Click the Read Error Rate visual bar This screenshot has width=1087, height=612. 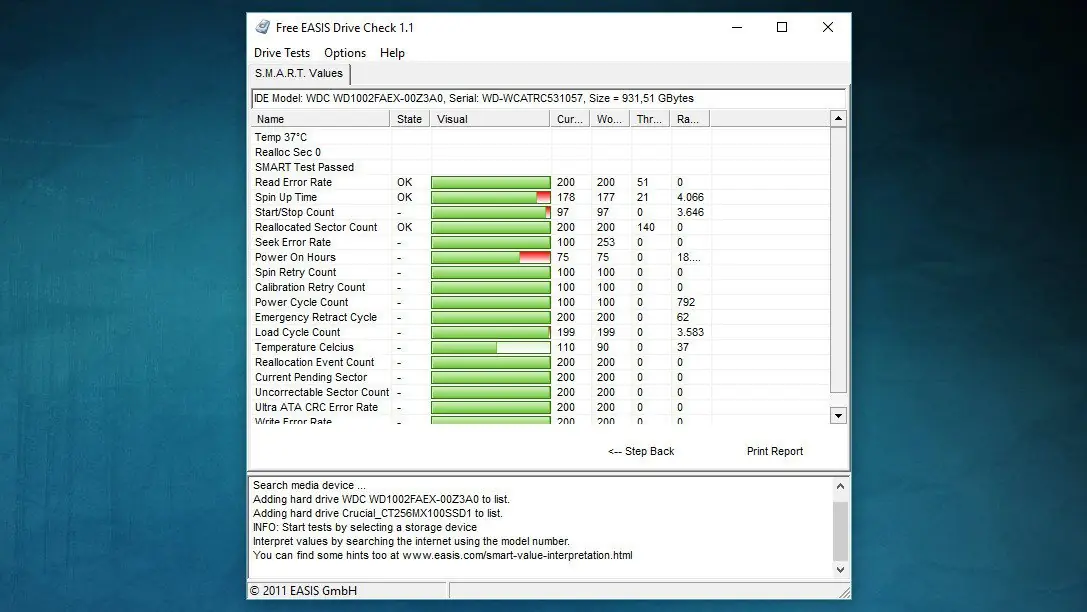click(491, 182)
